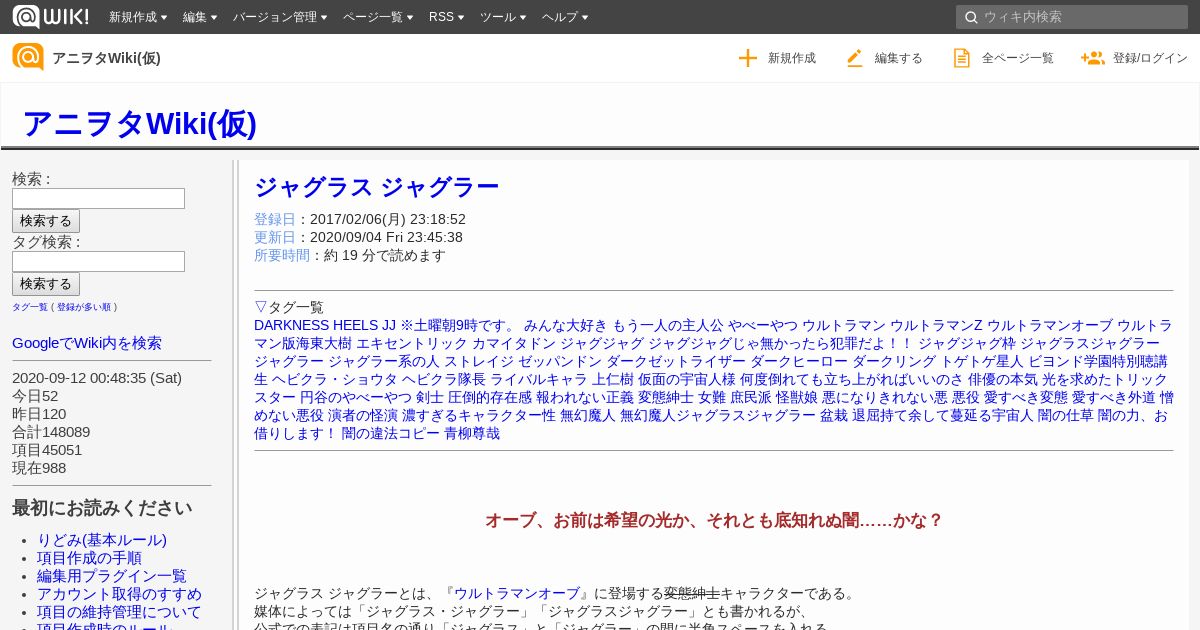Open the 項目の維持管理について link
The height and width of the screenshot is (630, 1200).
click(119, 612)
